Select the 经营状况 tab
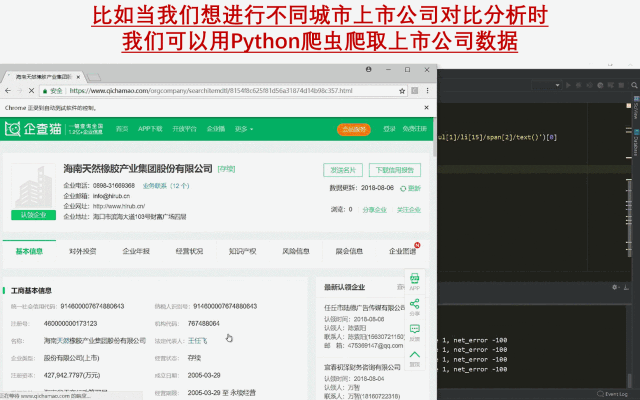Screen dimensions: 640x400 tap(189, 251)
